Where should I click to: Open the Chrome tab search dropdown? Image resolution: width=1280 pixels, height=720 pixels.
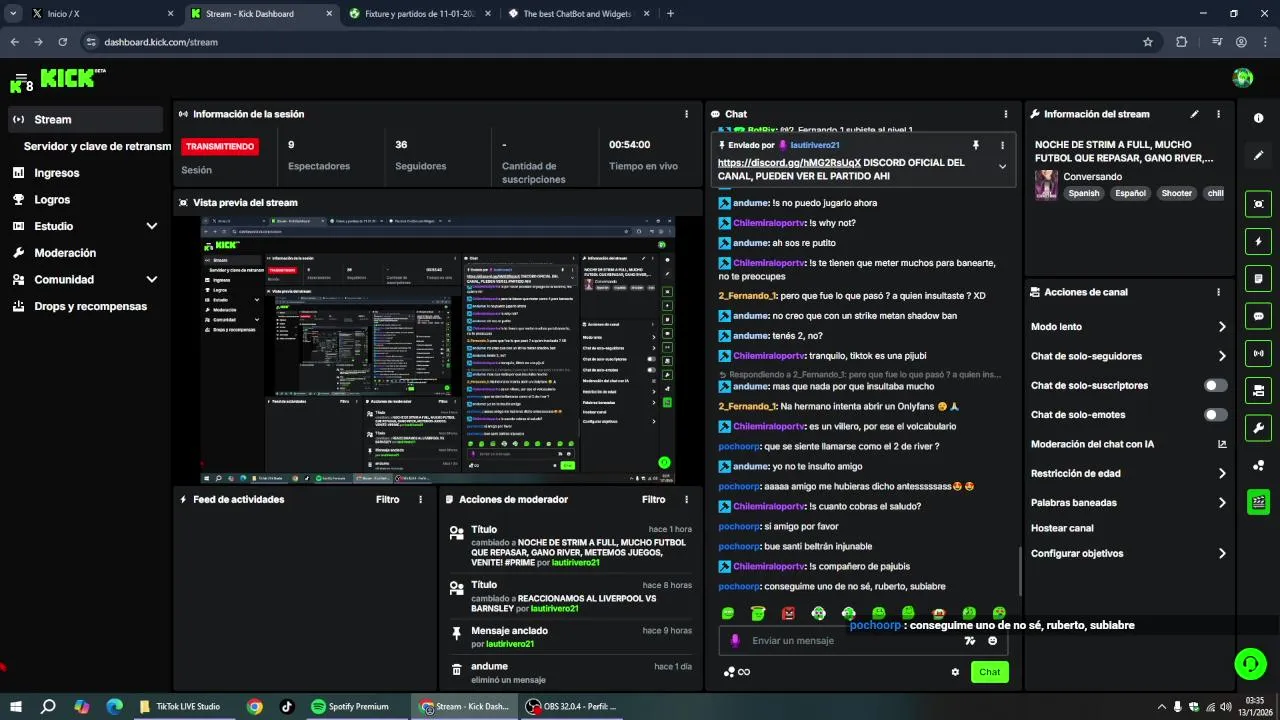coord(13,14)
